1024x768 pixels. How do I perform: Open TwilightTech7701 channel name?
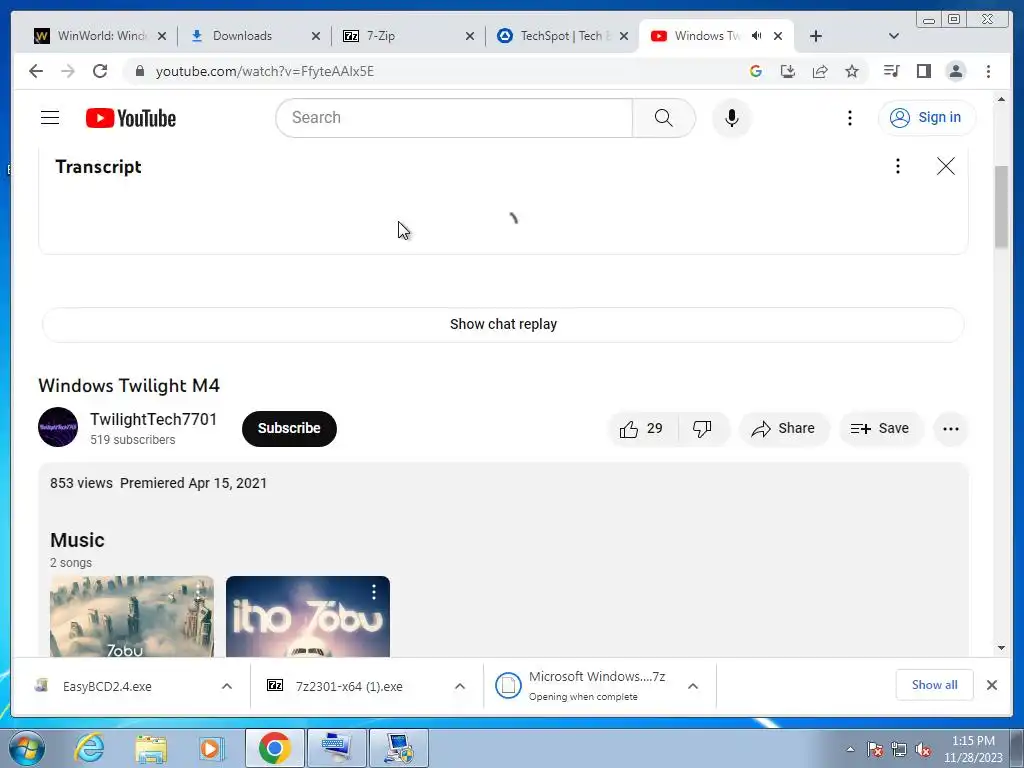(x=153, y=419)
